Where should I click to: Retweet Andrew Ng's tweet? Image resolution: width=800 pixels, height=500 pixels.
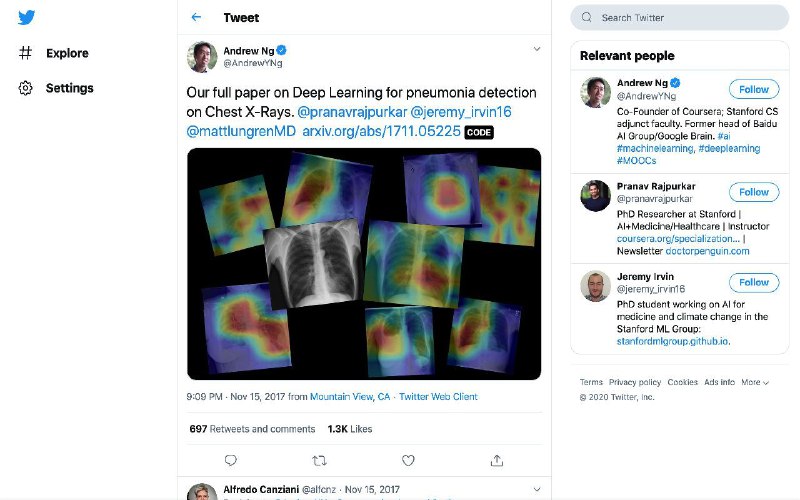[x=319, y=461]
